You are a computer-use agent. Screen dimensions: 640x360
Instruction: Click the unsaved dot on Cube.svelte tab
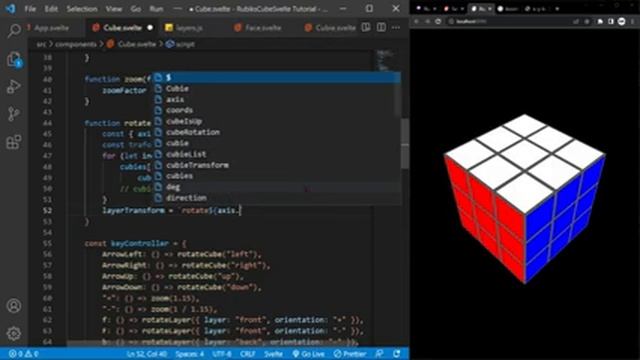coord(150,28)
